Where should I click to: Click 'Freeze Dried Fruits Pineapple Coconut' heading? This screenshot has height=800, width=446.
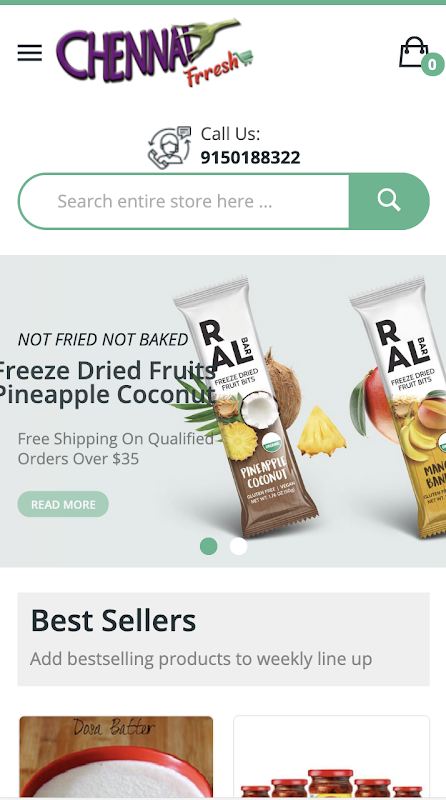tap(106, 382)
